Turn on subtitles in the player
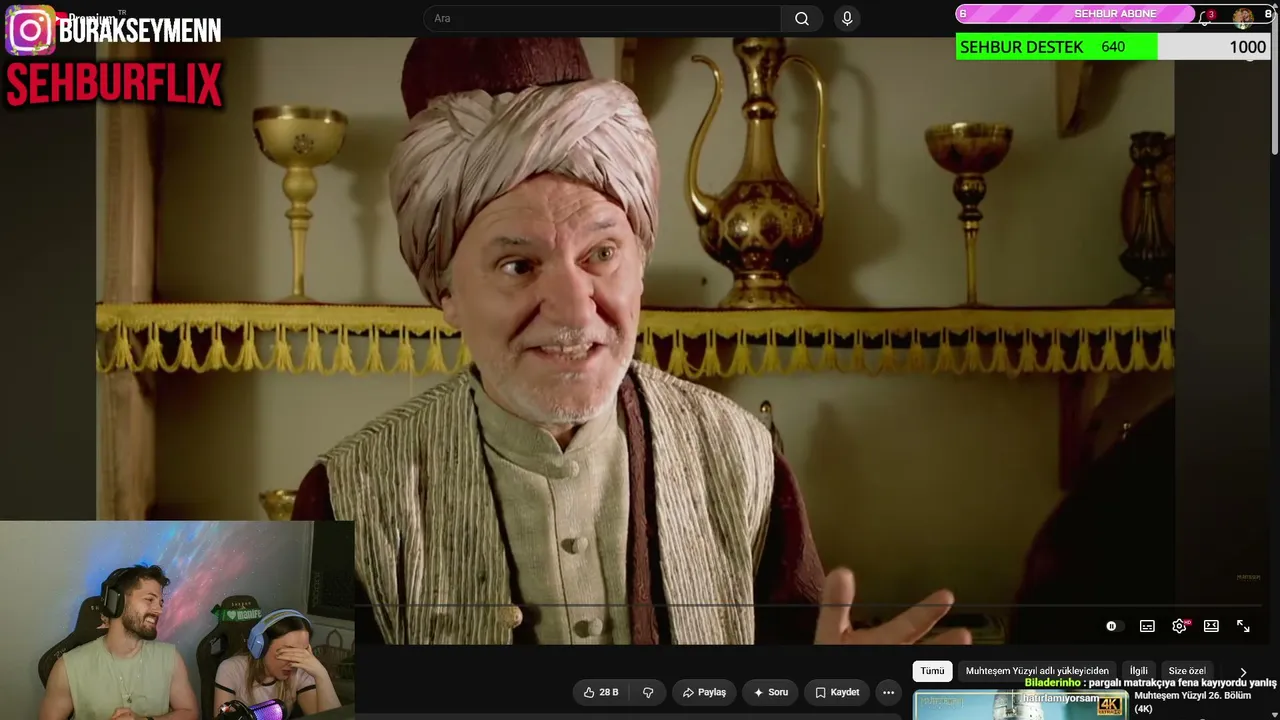The height and width of the screenshot is (720, 1280). (1147, 626)
